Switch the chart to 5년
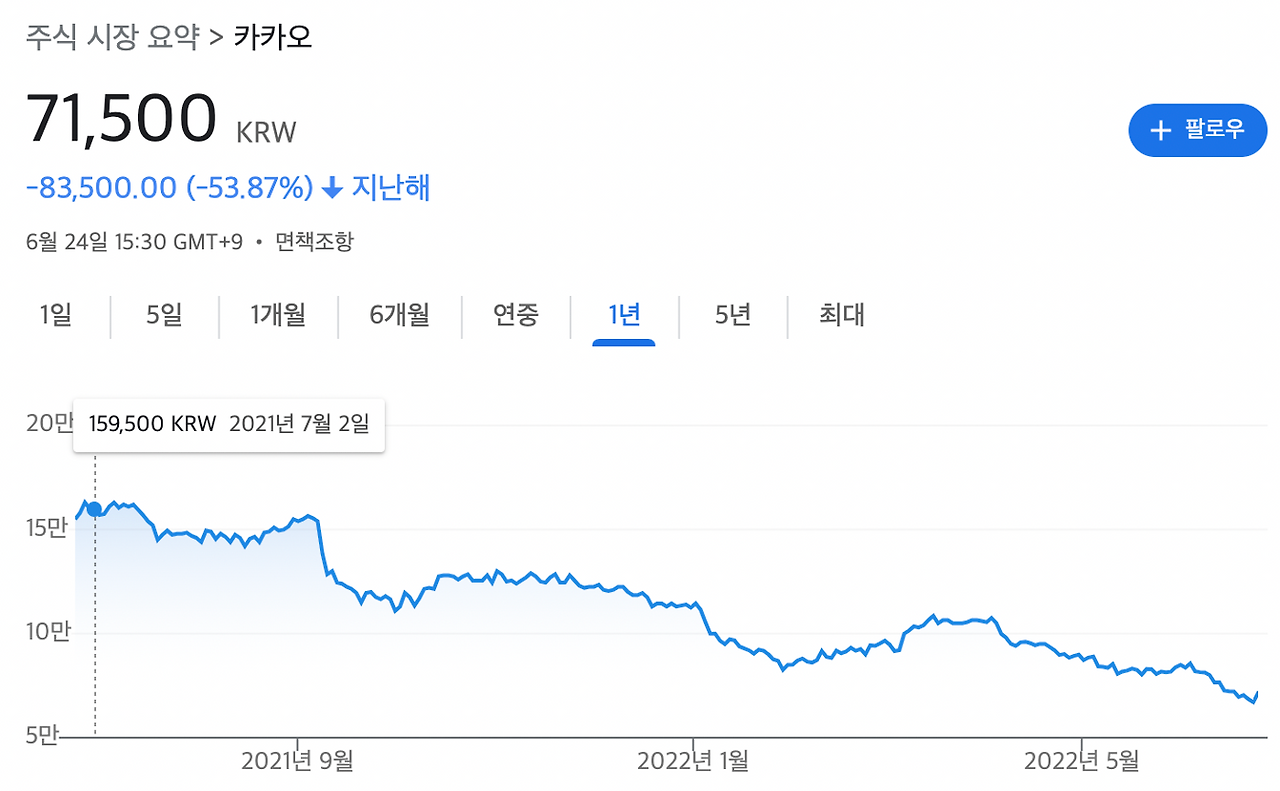The width and height of the screenshot is (1280, 791). (x=733, y=316)
